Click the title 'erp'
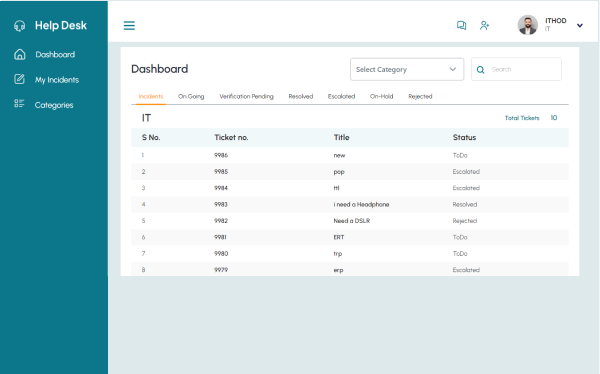The width and height of the screenshot is (600, 374). (x=338, y=270)
